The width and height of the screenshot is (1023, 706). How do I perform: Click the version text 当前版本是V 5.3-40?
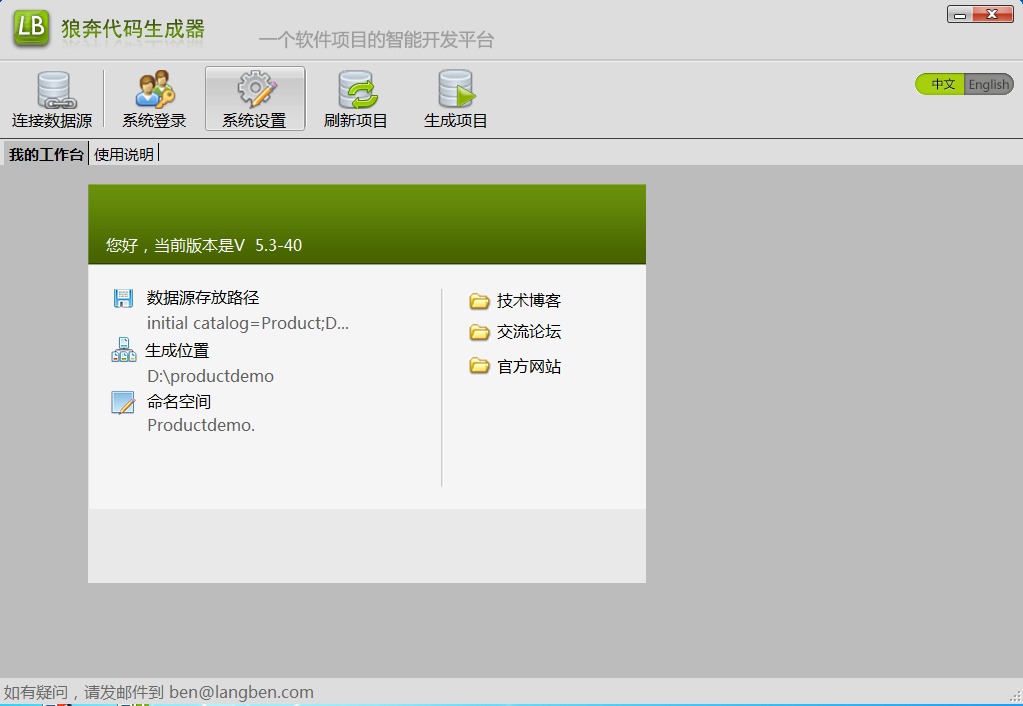pos(228,245)
